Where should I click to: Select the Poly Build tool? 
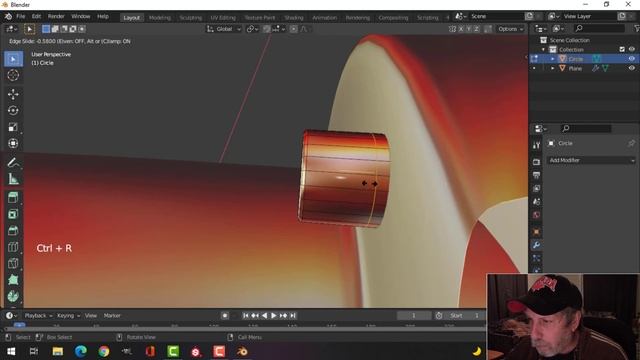[13, 280]
